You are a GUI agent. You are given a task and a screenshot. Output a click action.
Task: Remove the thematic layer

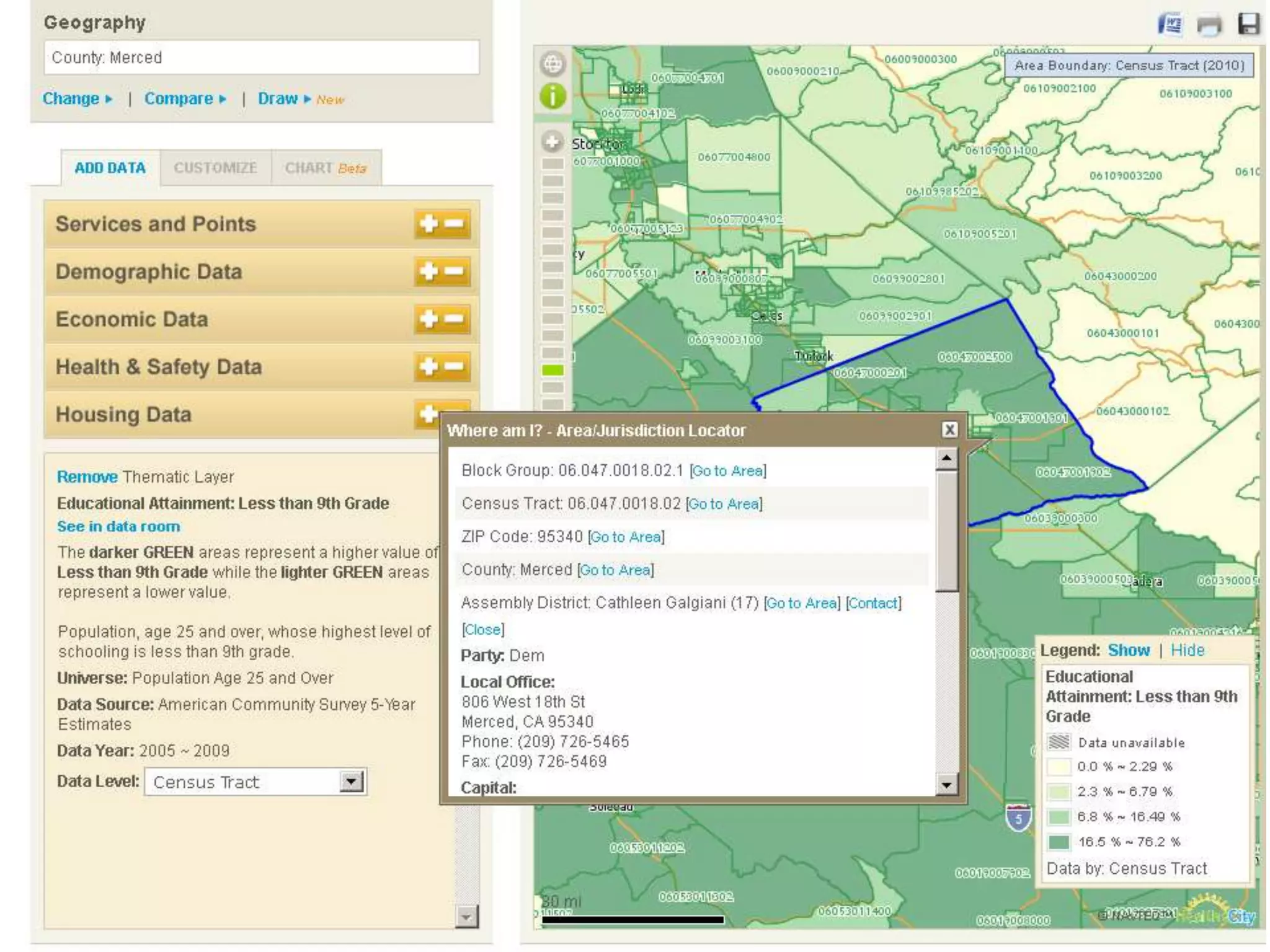(x=87, y=477)
